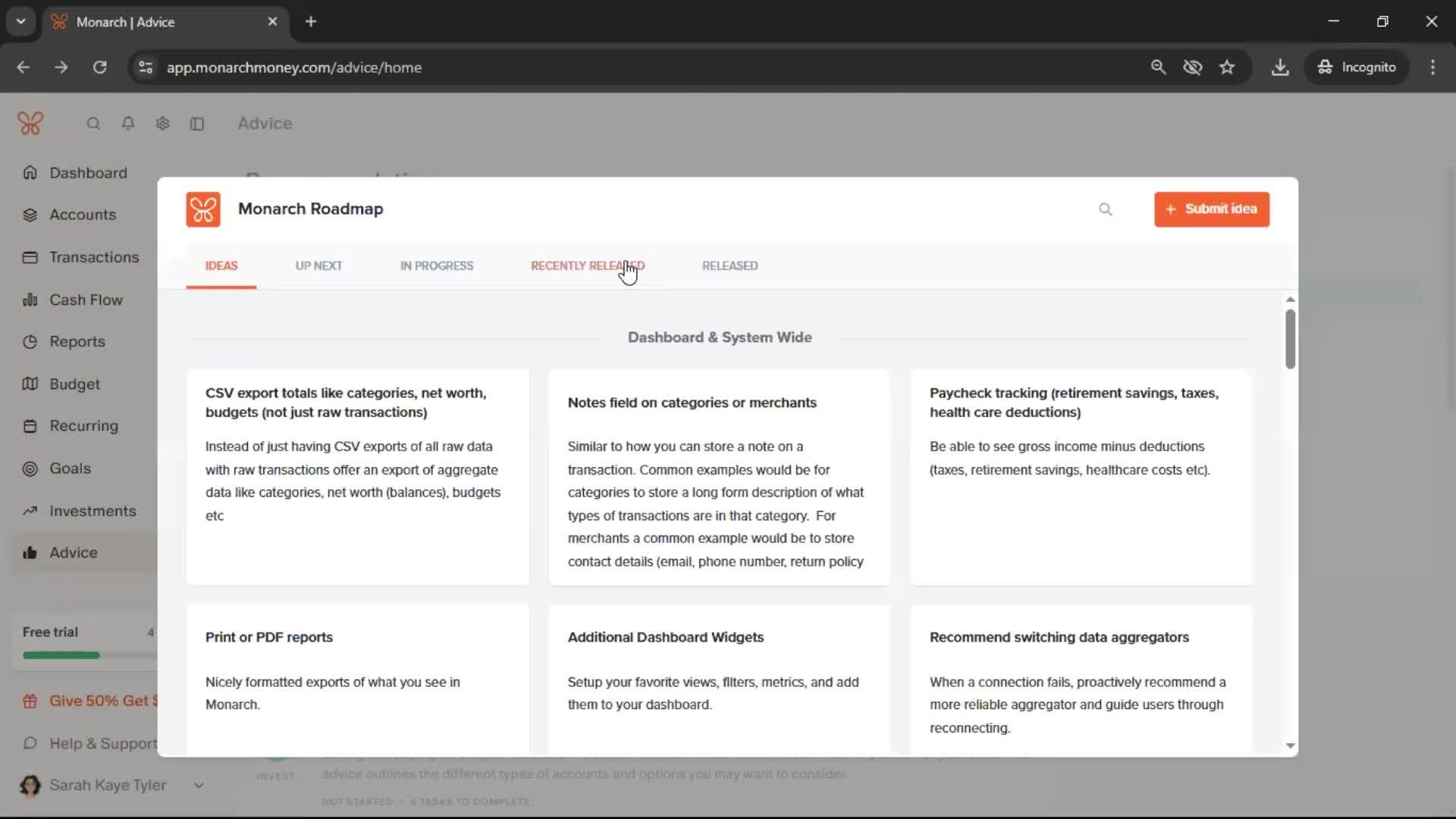Screen dimensions: 1456x819
Task: Open In Progress tab
Action: tap(437, 266)
